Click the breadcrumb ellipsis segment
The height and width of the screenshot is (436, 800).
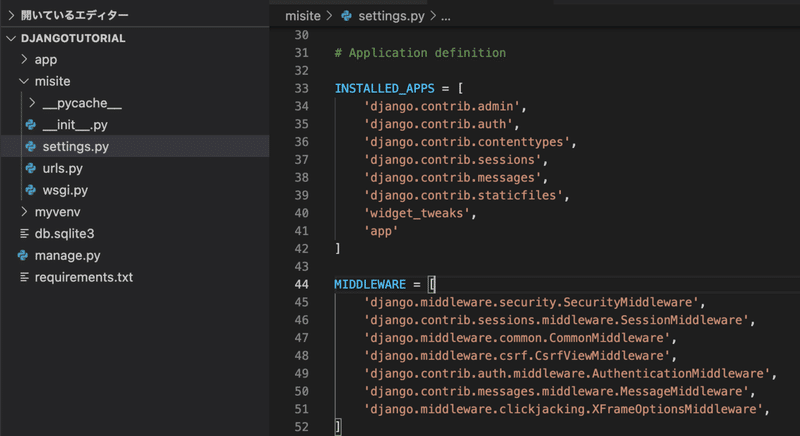tap(446, 16)
